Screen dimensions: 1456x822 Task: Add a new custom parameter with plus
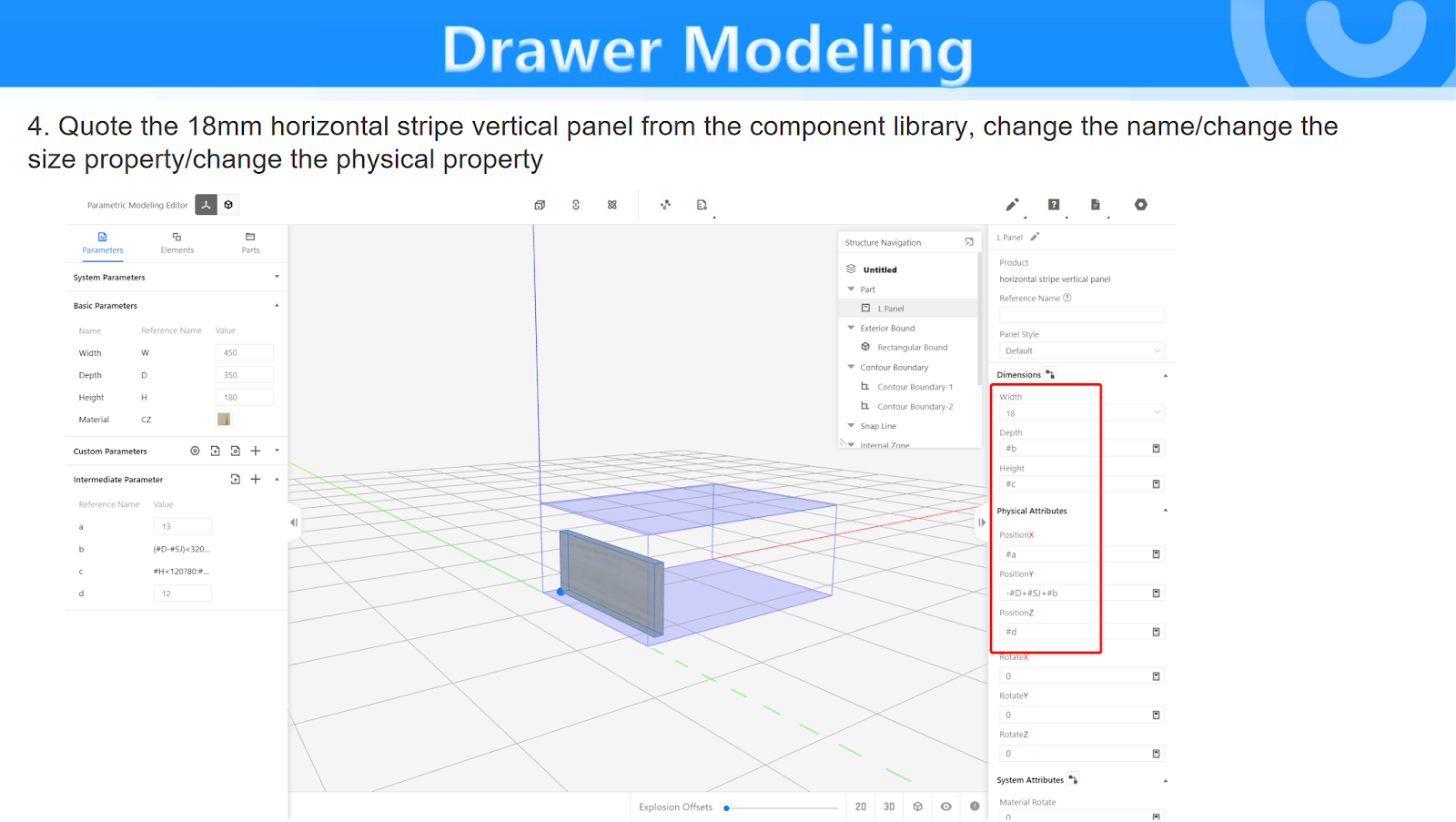pos(256,452)
